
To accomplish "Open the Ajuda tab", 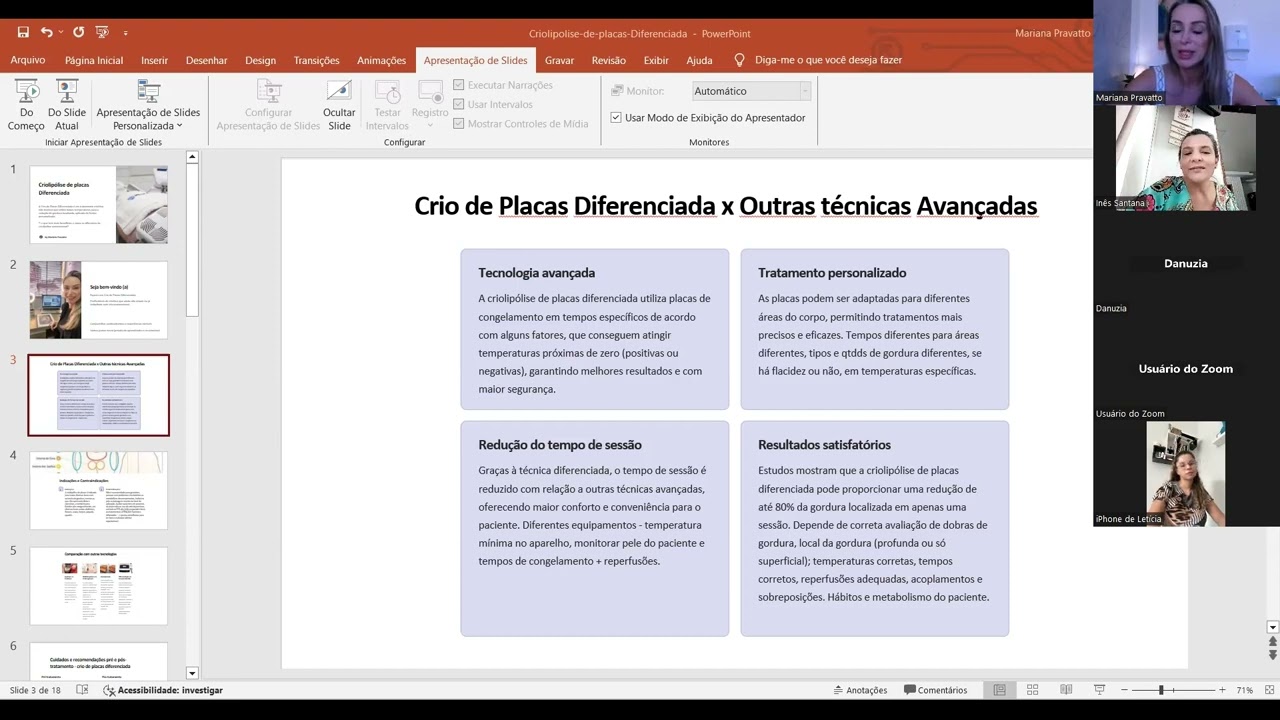I will click(x=699, y=60).
